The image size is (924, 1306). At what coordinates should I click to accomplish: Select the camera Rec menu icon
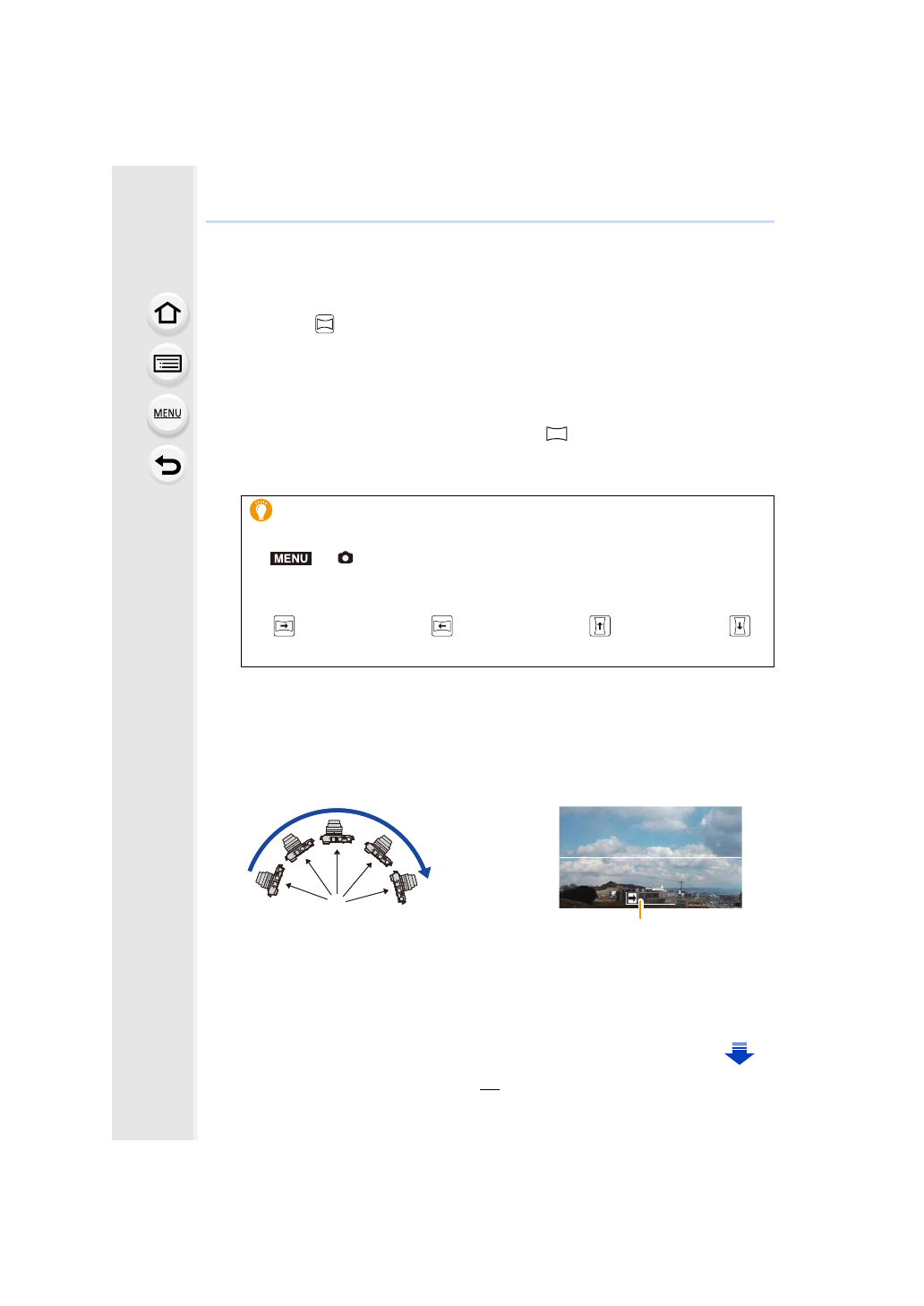pos(346,557)
